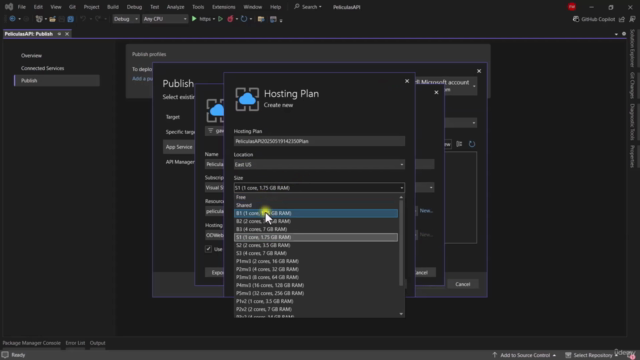Pin the PeliculasAPI: Publish tab
Screen dimensions: 640x360
(59, 34)
